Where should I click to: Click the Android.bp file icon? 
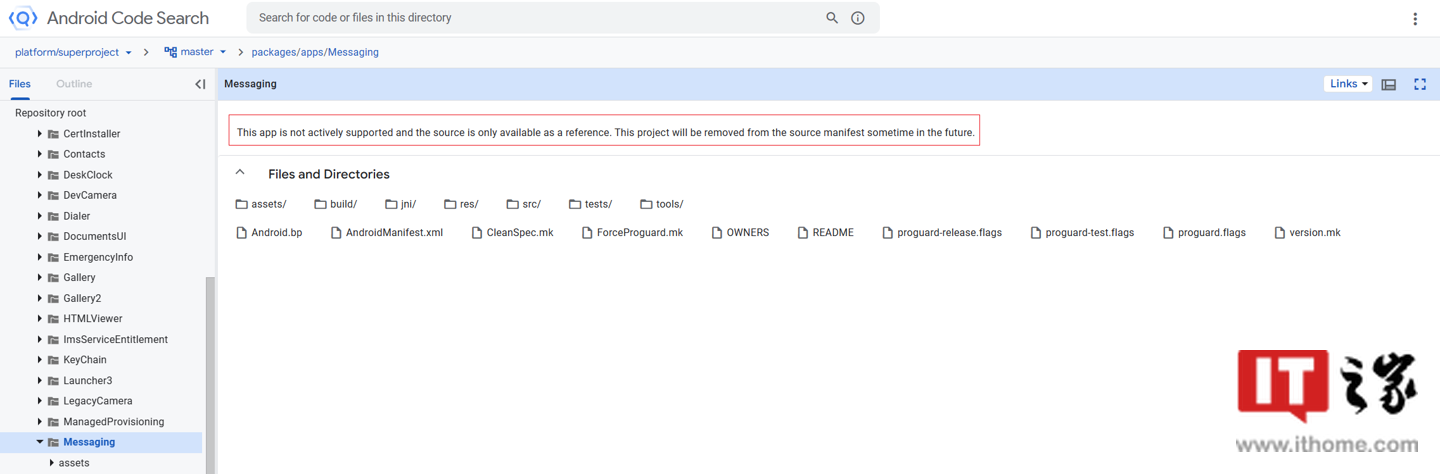point(241,232)
